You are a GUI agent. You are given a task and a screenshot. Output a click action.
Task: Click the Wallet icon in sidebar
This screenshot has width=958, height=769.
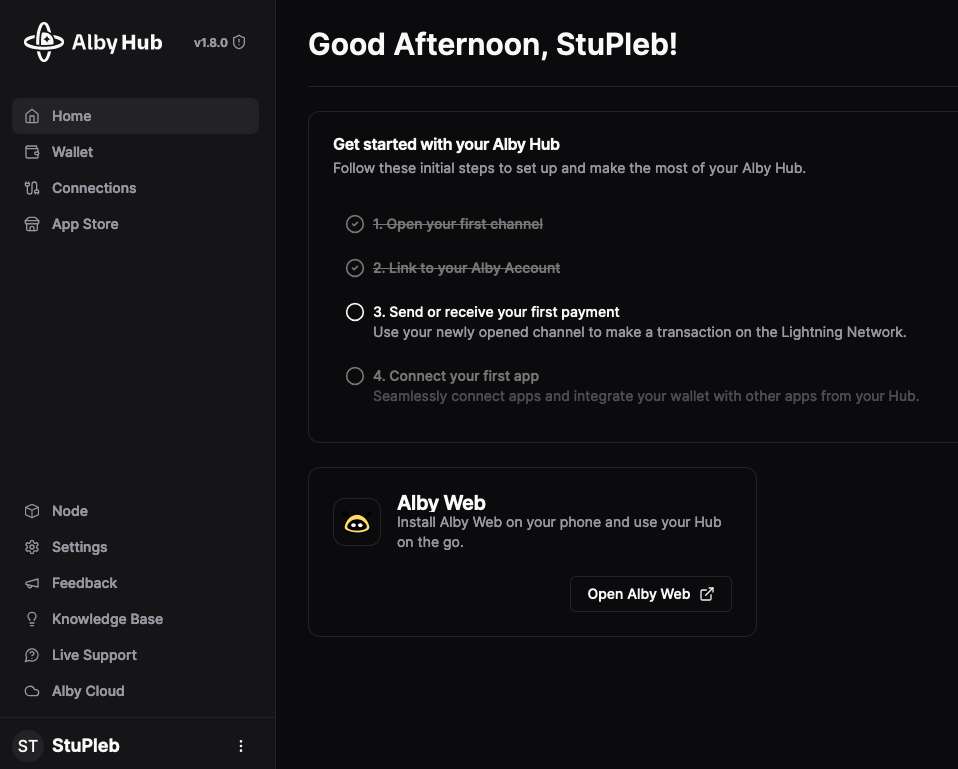(32, 152)
